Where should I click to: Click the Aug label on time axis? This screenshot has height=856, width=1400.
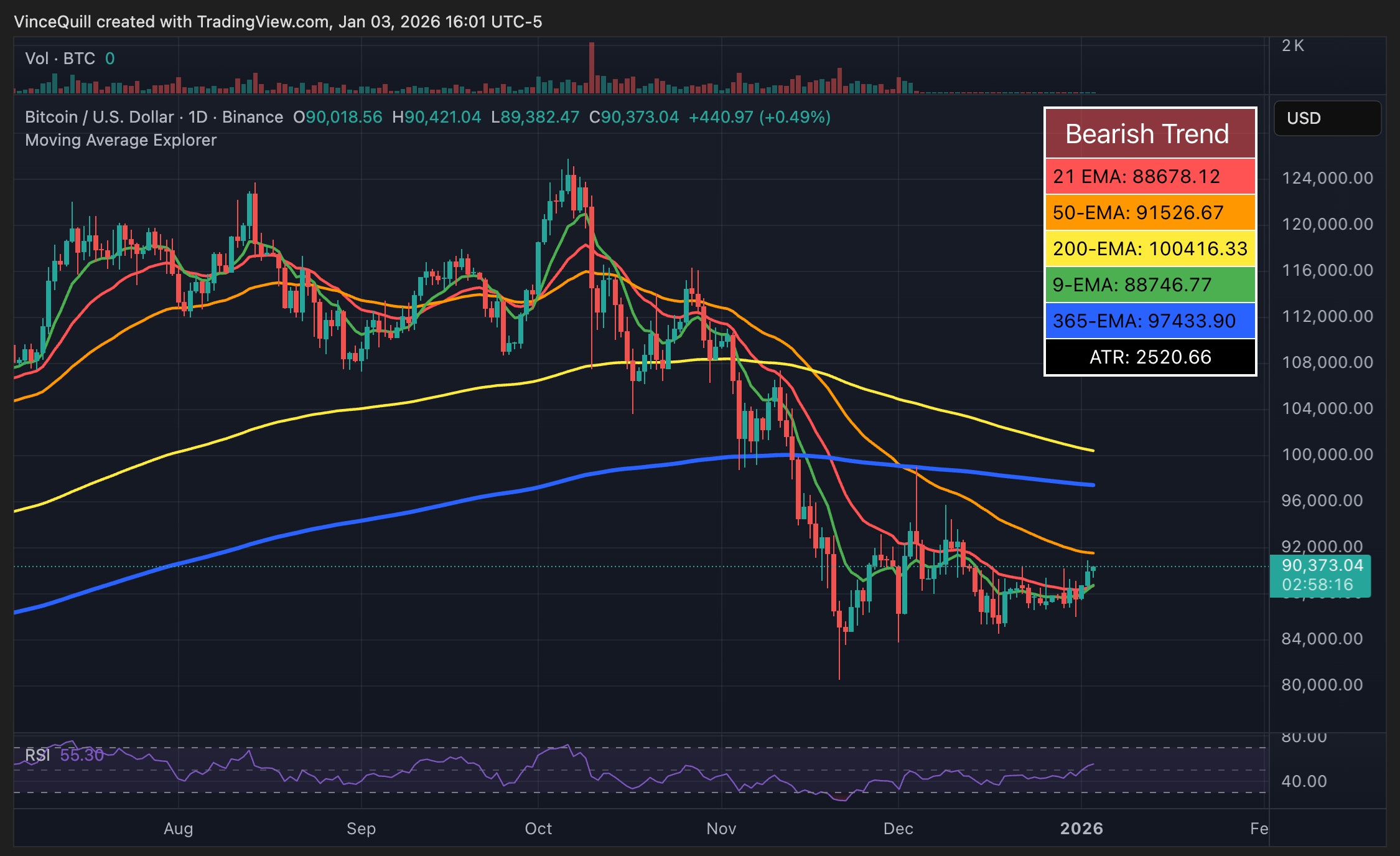[x=178, y=829]
